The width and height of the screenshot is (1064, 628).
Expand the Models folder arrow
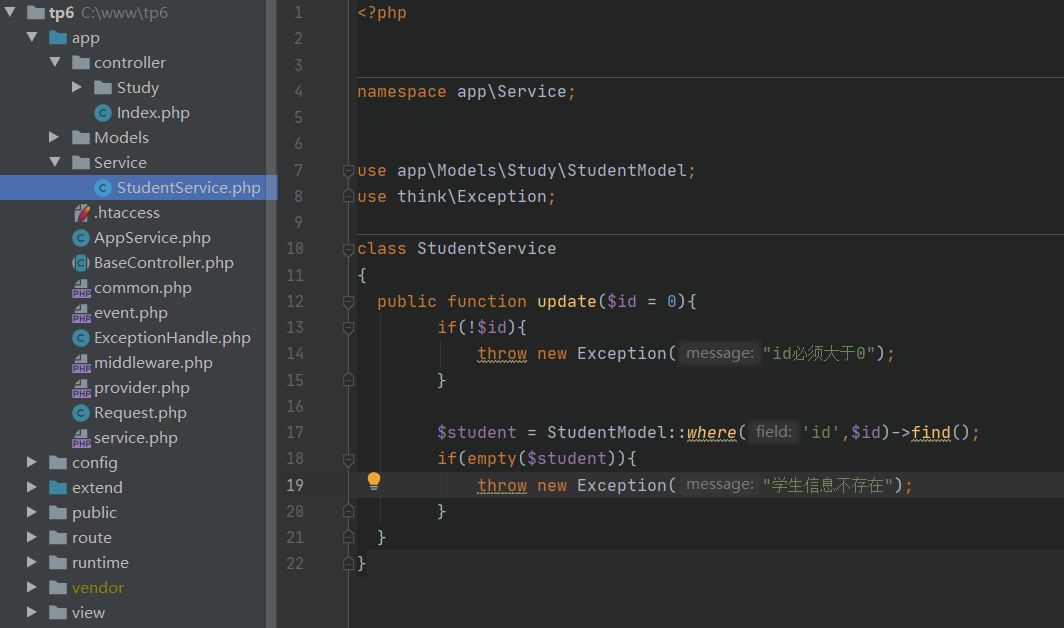pyautogui.click(x=54, y=138)
